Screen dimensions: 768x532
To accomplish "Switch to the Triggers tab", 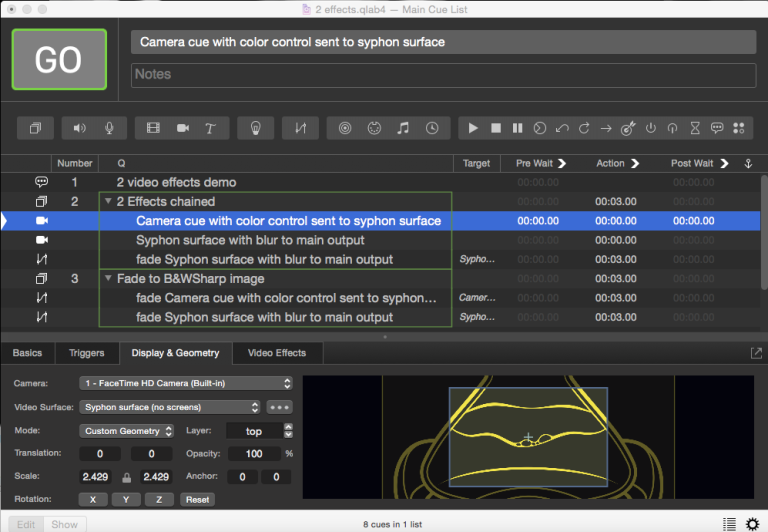I will coord(86,353).
